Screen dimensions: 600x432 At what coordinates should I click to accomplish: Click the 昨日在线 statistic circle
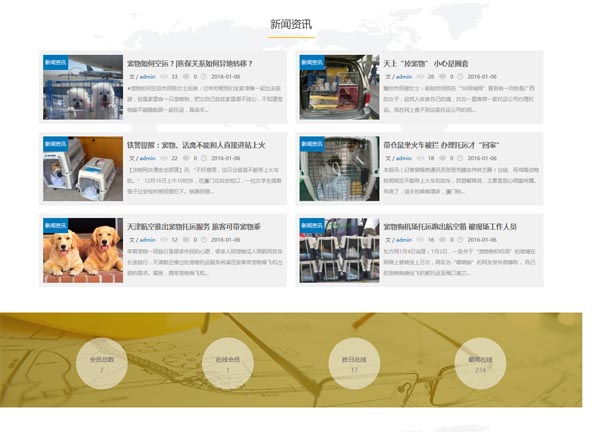click(x=354, y=363)
